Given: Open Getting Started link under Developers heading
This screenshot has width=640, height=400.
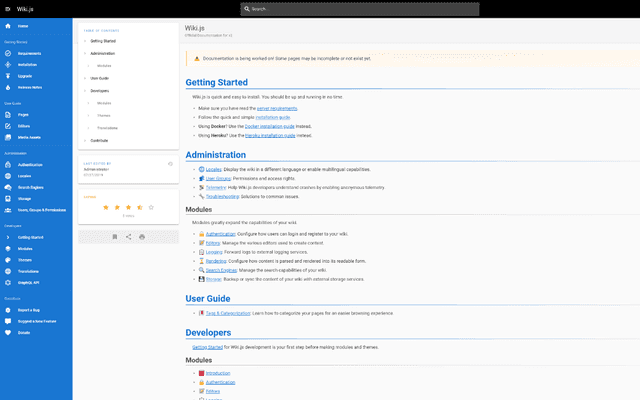Looking at the screenshot, I should tap(207, 347).
